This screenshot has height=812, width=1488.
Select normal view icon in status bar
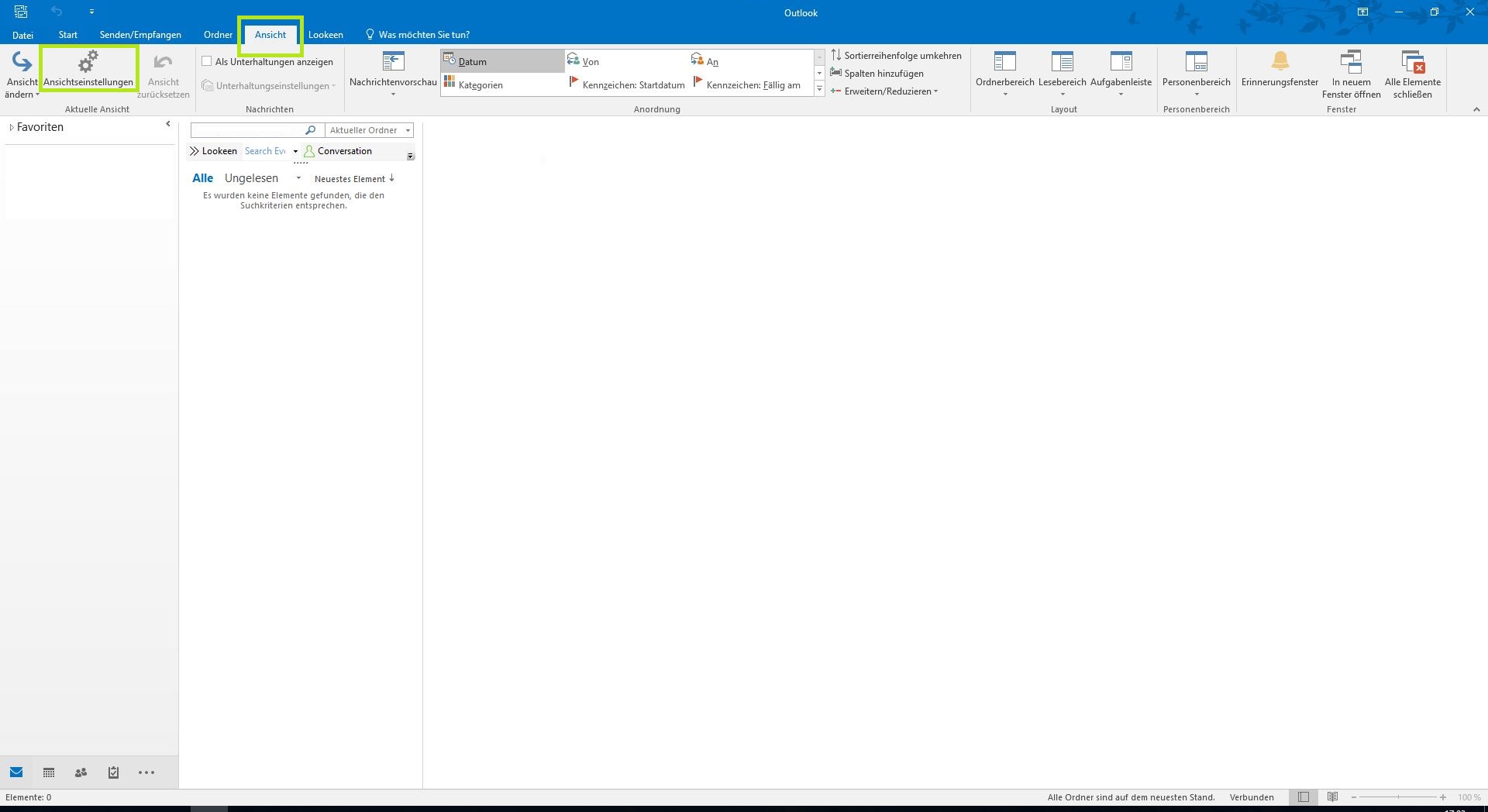[1304, 797]
